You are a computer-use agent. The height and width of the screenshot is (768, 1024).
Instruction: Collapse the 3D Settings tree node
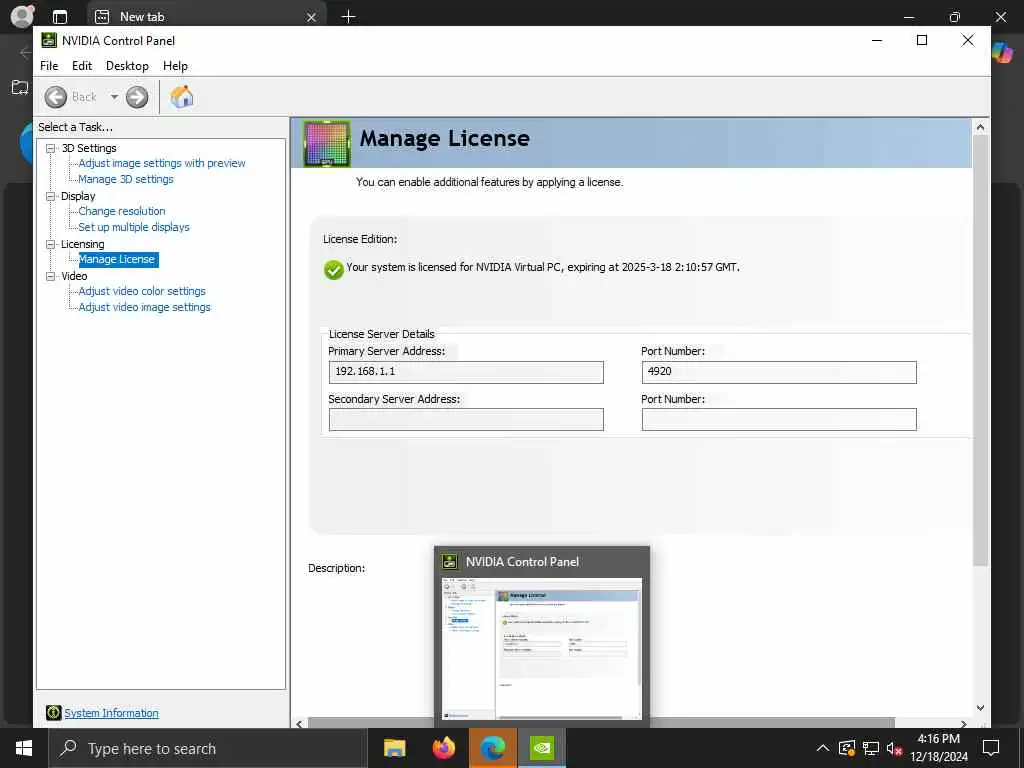(x=50, y=148)
